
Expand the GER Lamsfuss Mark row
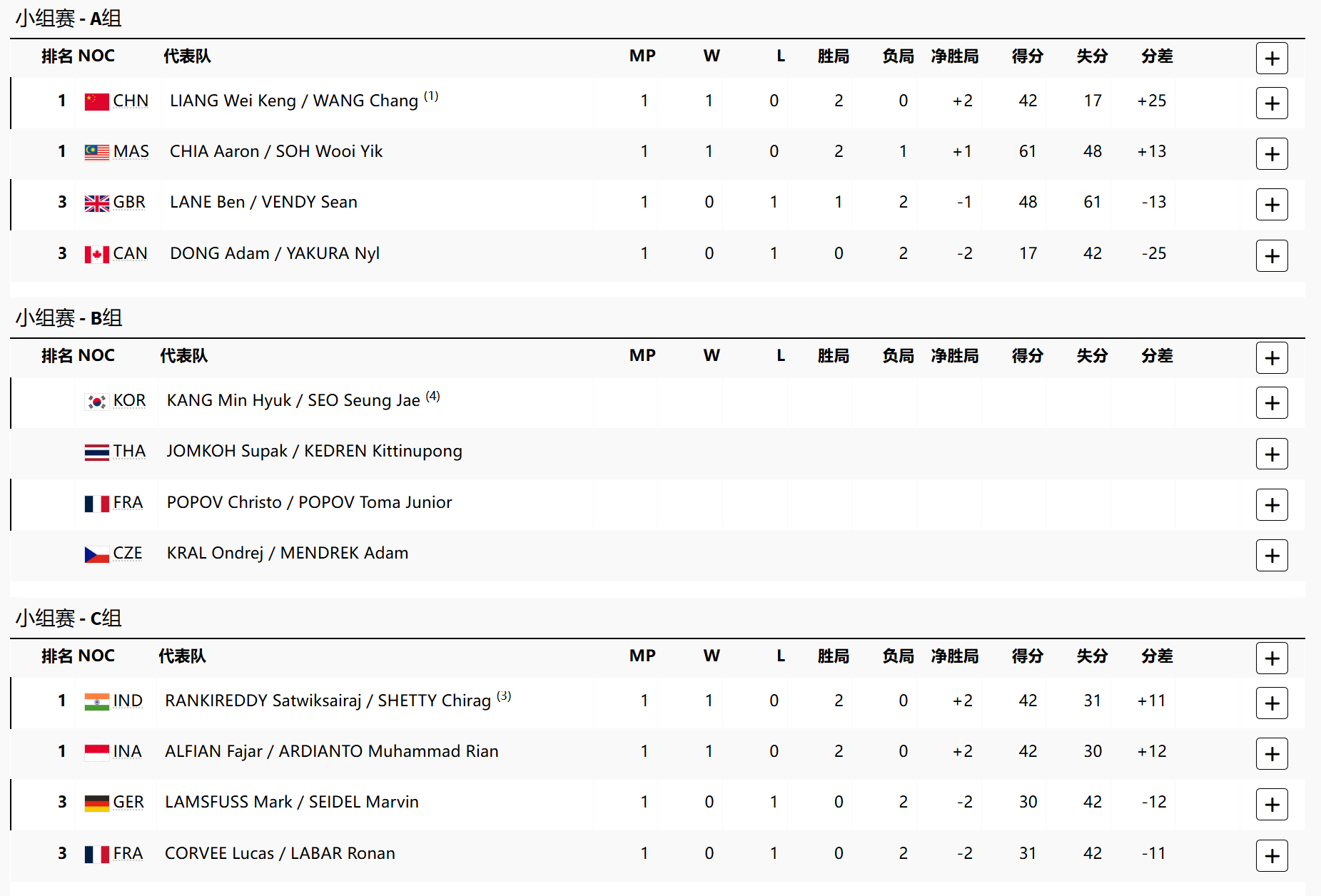coord(1272,805)
